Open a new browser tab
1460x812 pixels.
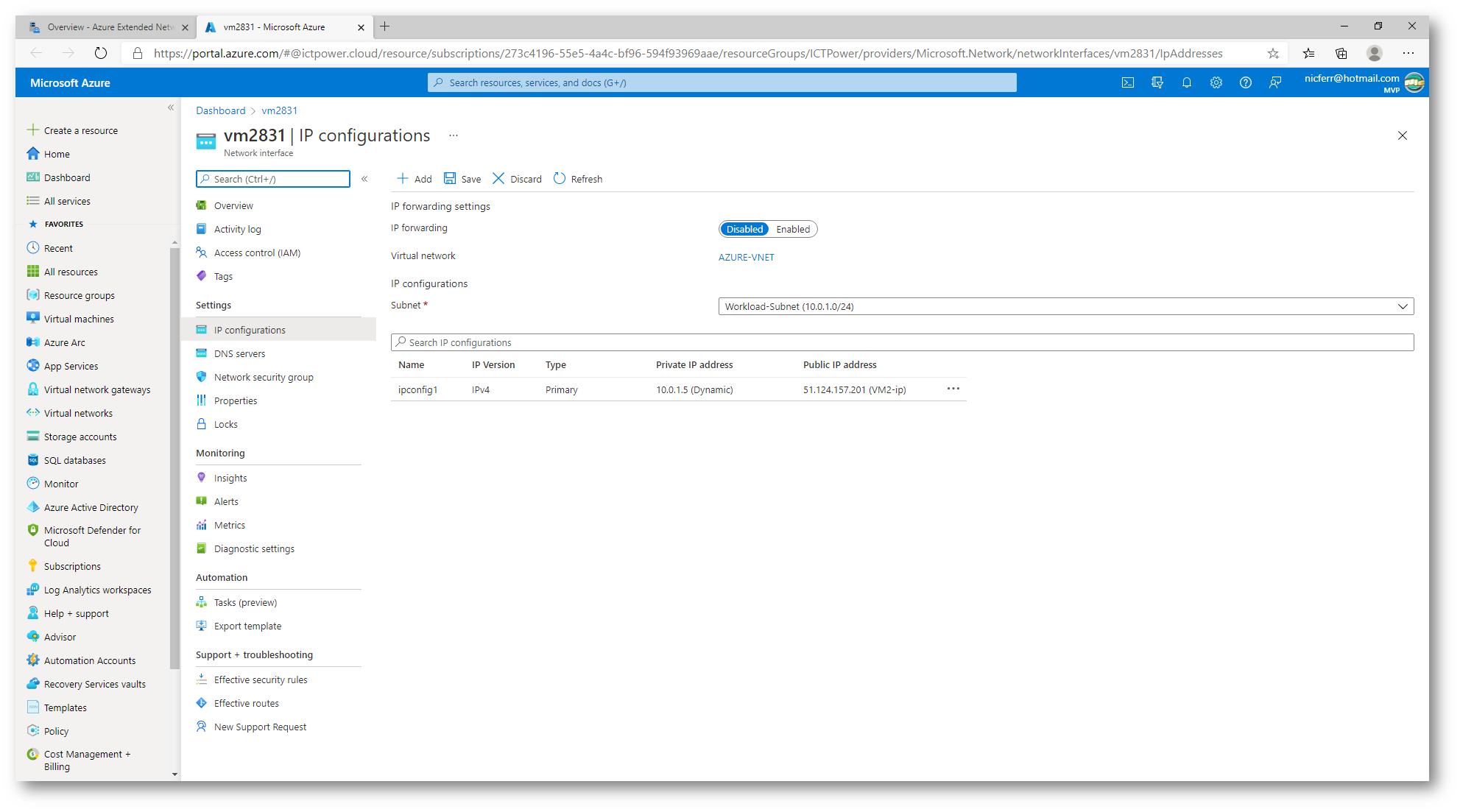point(385,27)
